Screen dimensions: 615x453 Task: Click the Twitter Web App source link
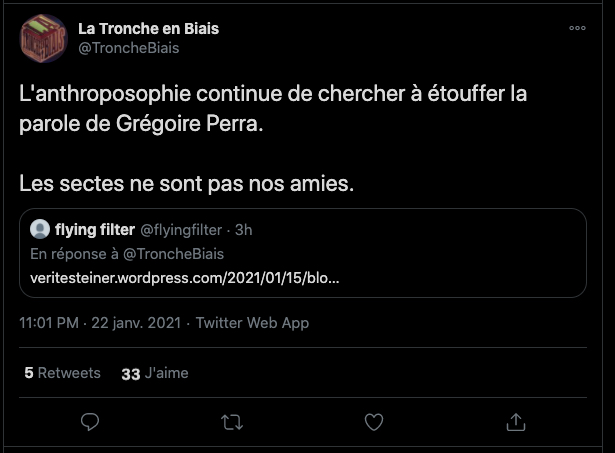coord(252,323)
